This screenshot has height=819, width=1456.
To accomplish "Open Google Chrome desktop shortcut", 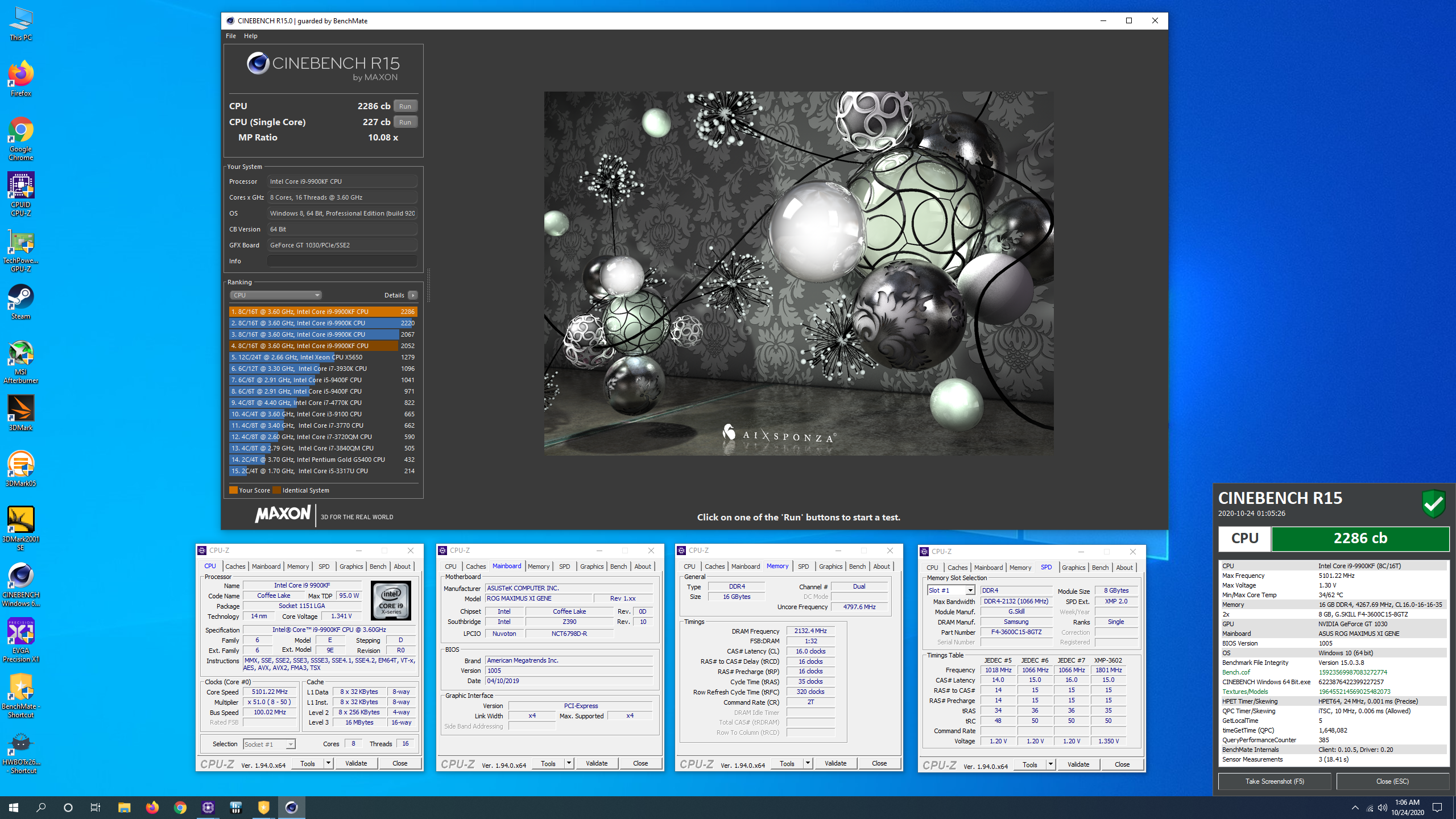I will (x=21, y=139).
